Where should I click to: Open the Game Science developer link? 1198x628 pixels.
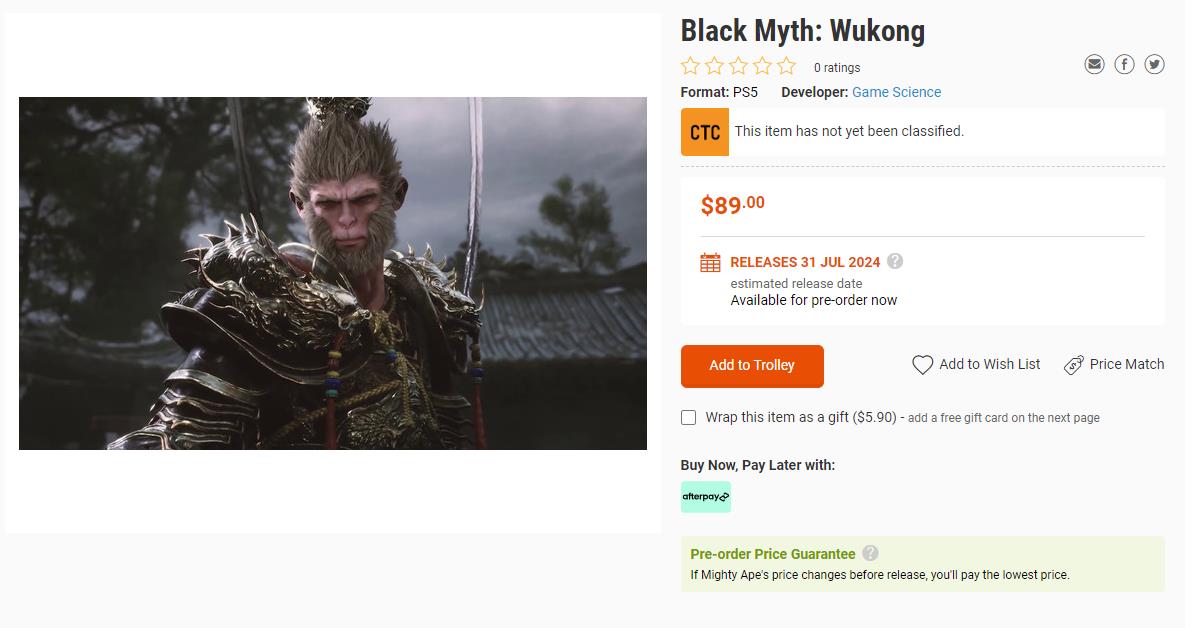896,92
